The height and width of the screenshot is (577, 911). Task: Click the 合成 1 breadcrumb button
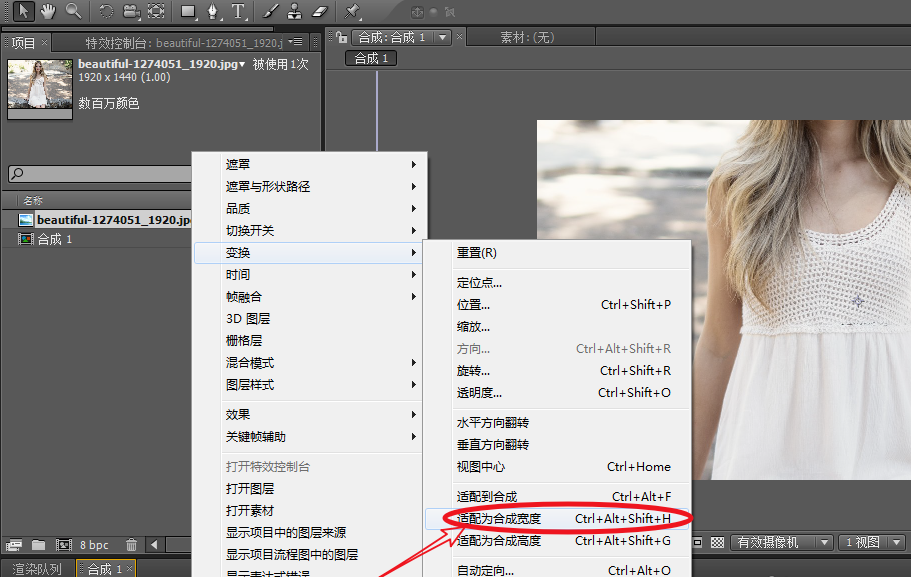371,58
